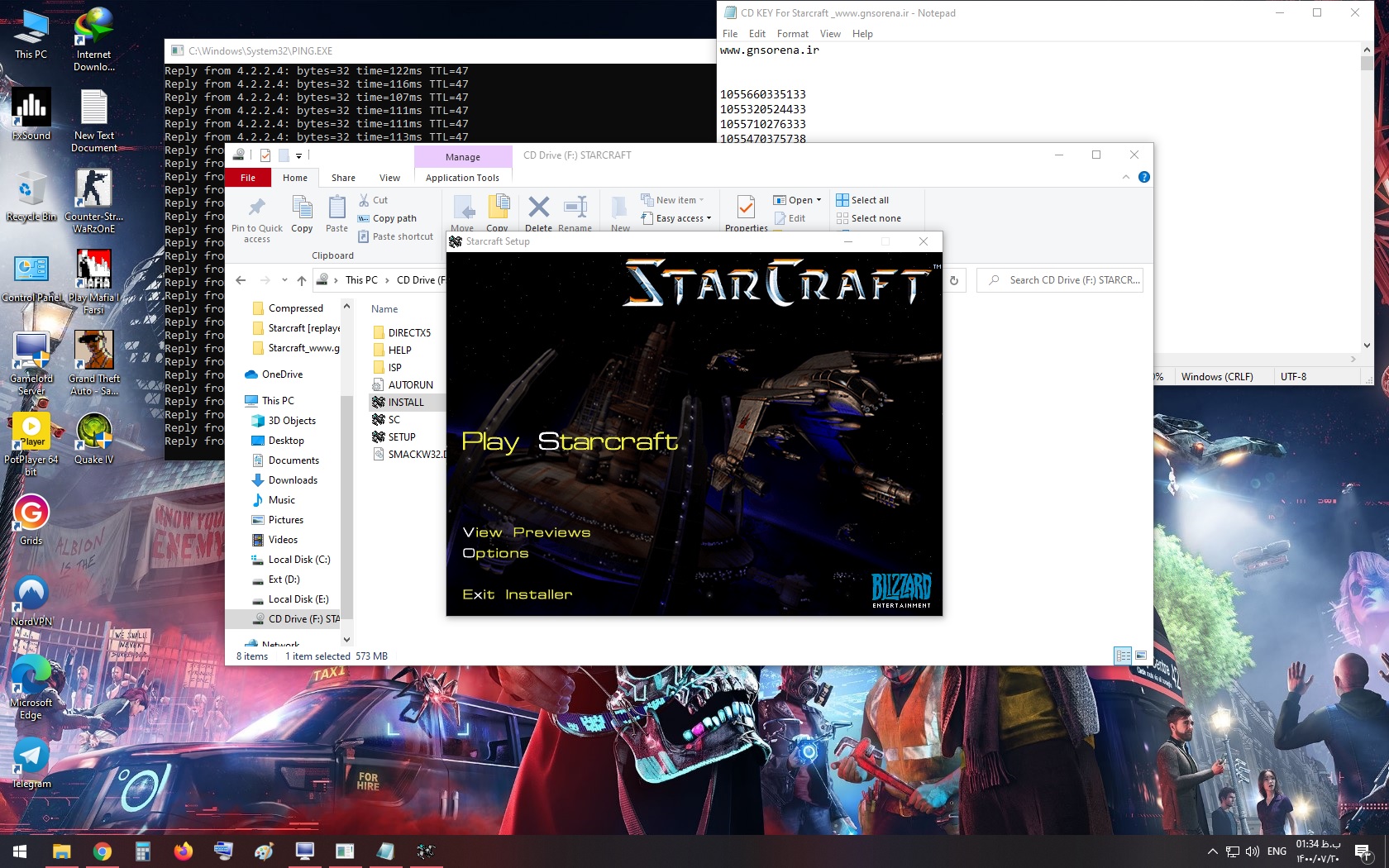Open the Format menu in Notepad
This screenshot has height=868, width=1389.
click(x=792, y=34)
